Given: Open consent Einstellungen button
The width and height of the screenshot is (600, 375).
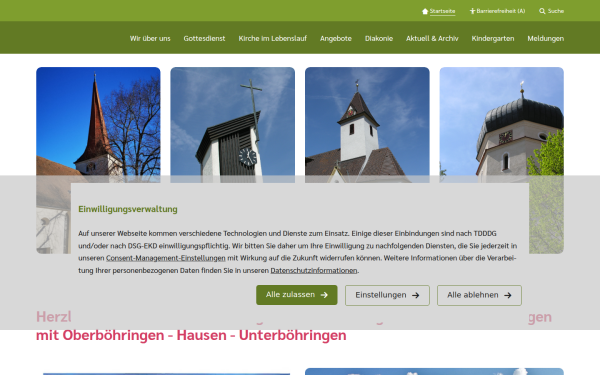Looking at the screenshot, I should click(387, 295).
